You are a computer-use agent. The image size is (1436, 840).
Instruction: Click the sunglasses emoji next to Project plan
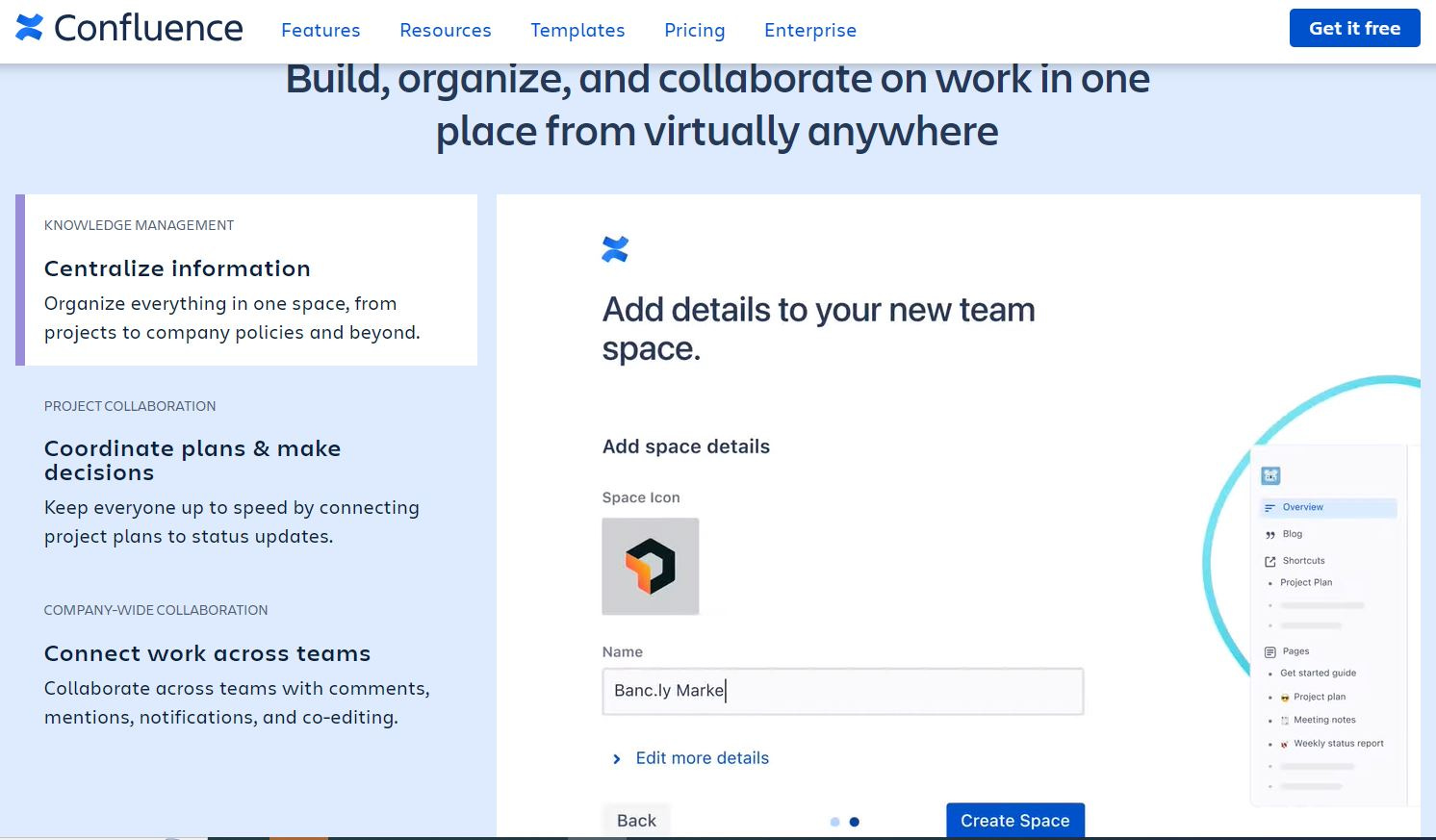(x=1283, y=697)
